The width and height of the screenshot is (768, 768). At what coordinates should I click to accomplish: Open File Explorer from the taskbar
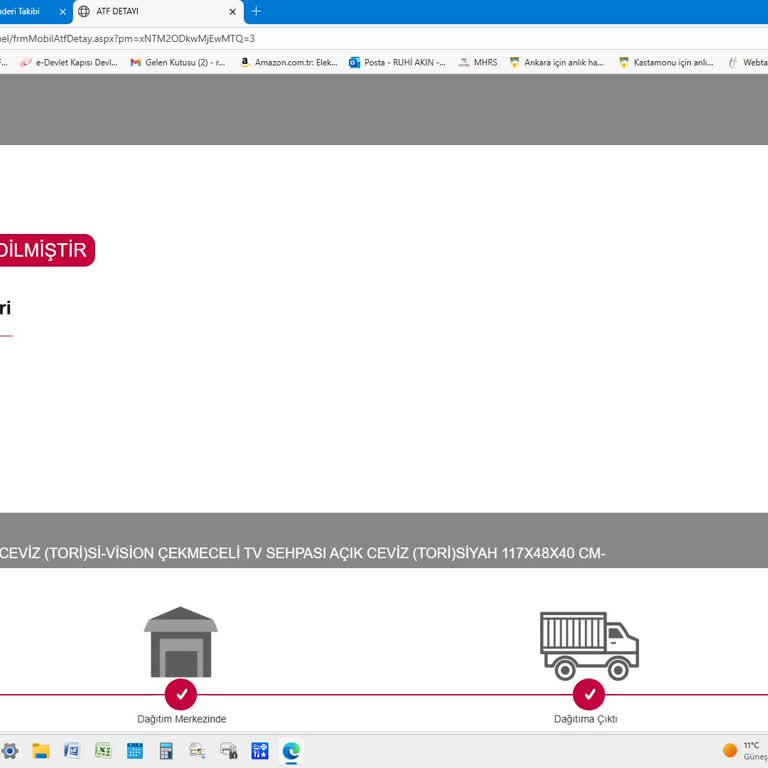[x=41, y=750]
